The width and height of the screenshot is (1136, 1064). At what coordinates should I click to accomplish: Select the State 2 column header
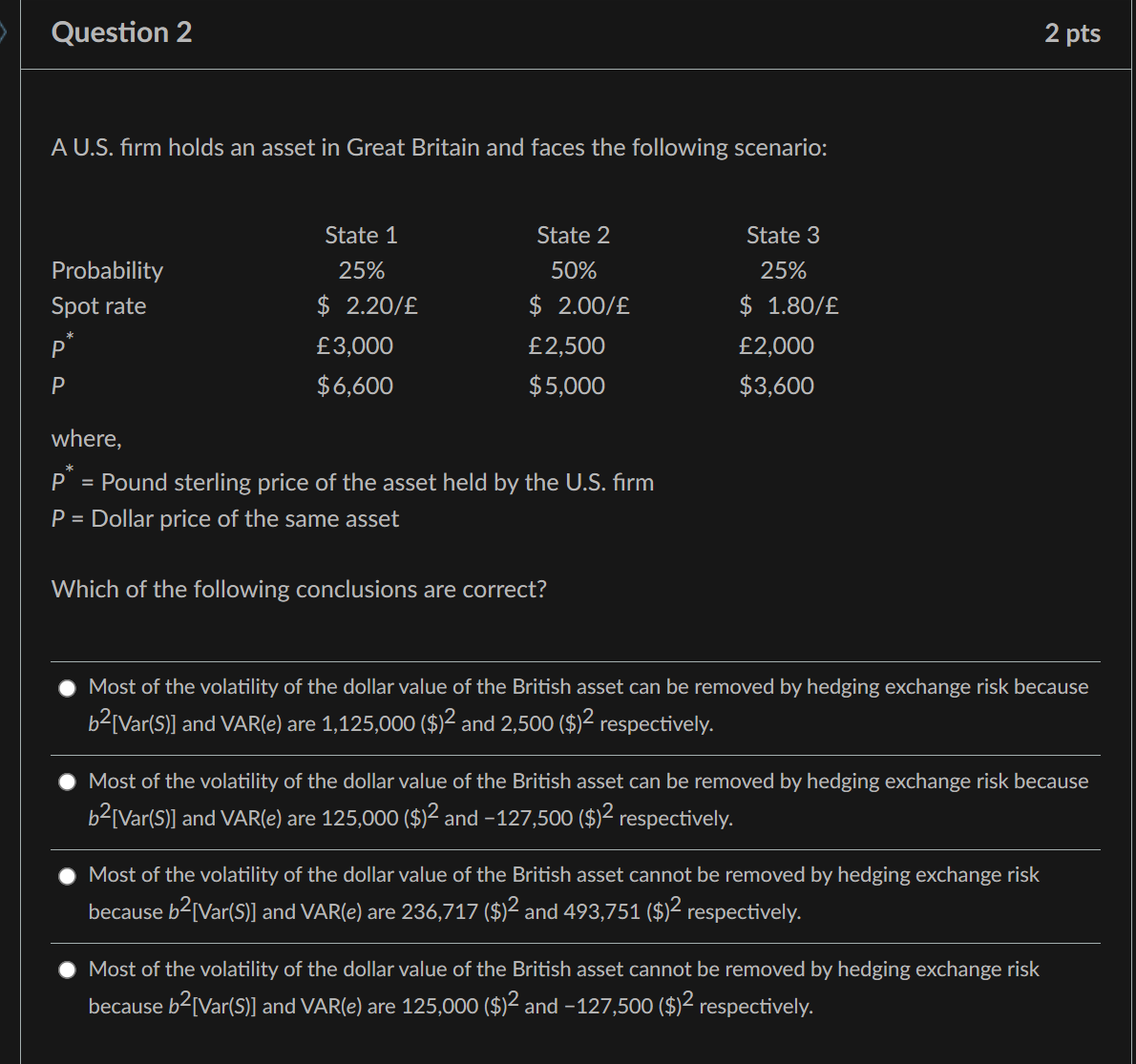[x=573, y=235]
